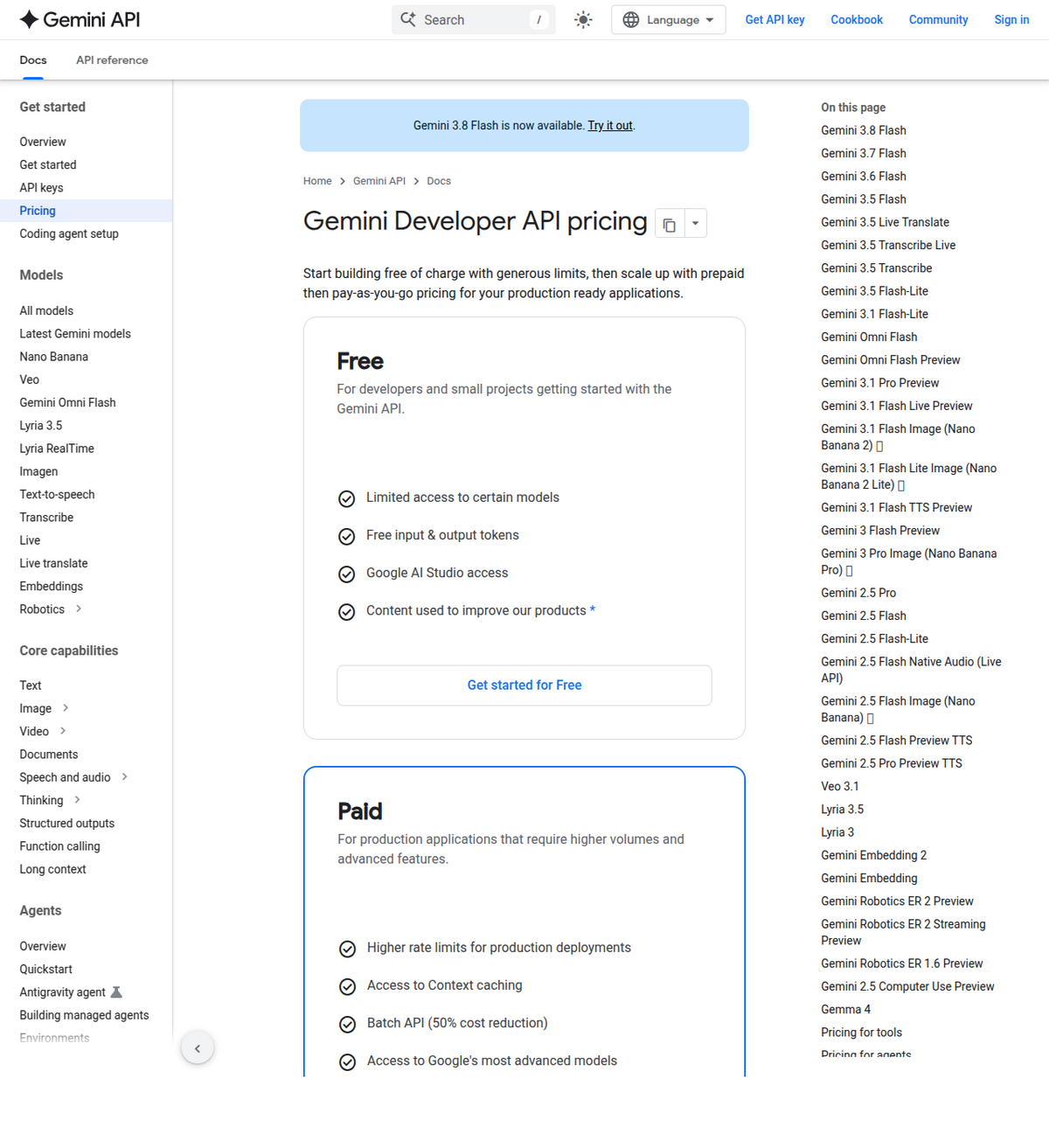Expand the Speech and audio chevron
The height and width of the screenshot is (1148, 1049).
125,776
